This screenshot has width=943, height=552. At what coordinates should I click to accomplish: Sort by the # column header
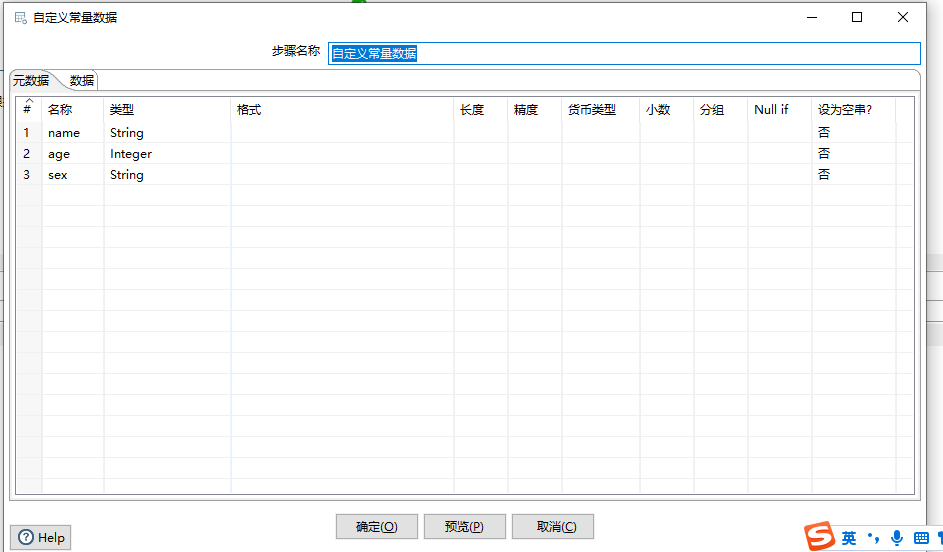click(x=28, y=109)
